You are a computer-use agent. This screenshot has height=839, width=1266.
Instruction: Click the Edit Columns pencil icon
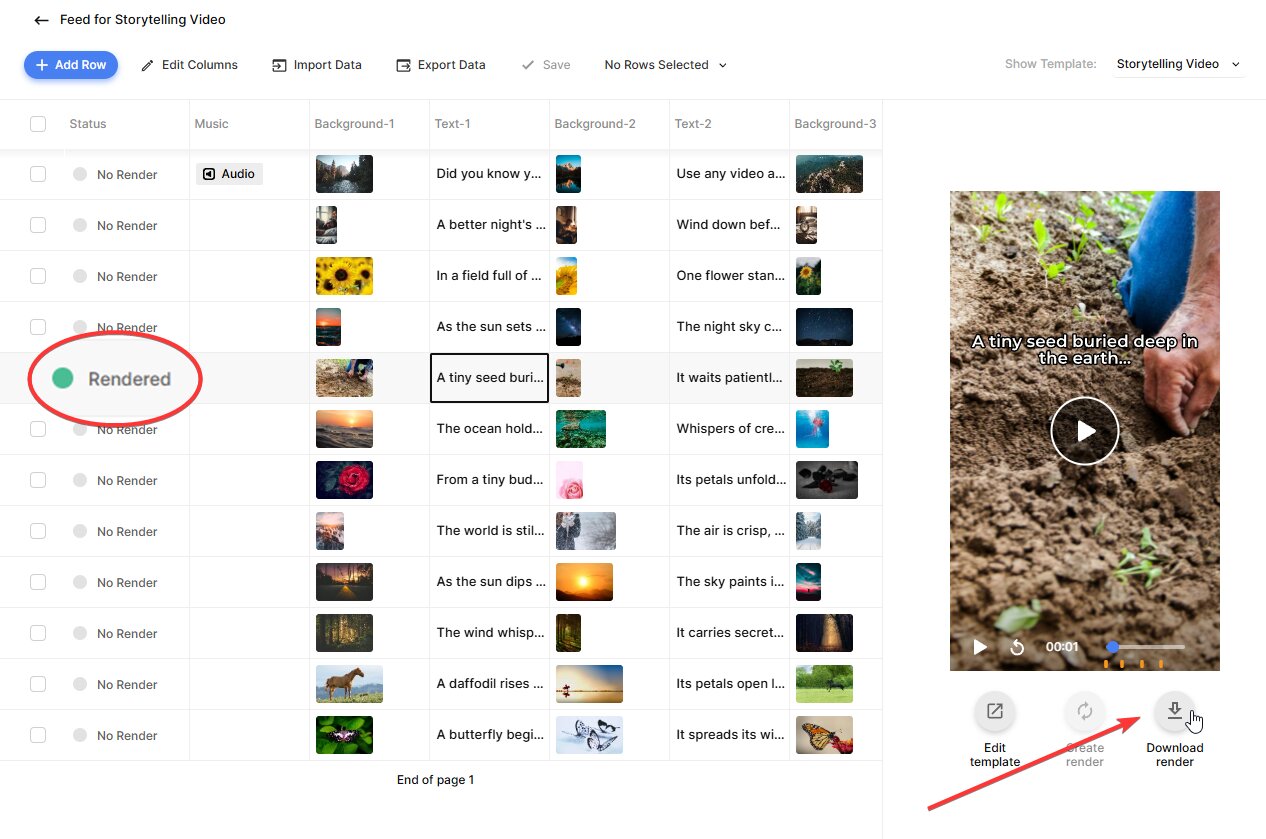click(148, 65)
